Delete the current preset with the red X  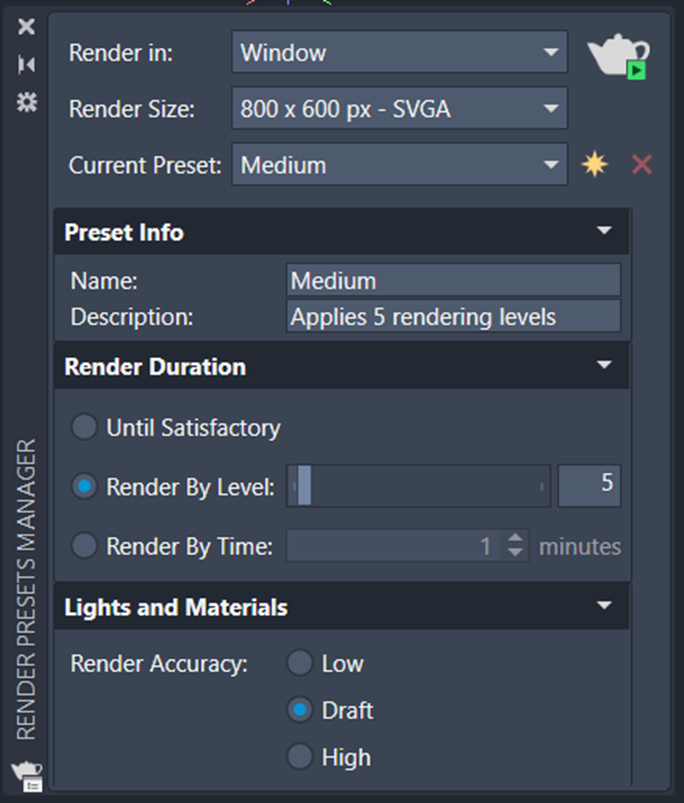(x=642, y=164)
